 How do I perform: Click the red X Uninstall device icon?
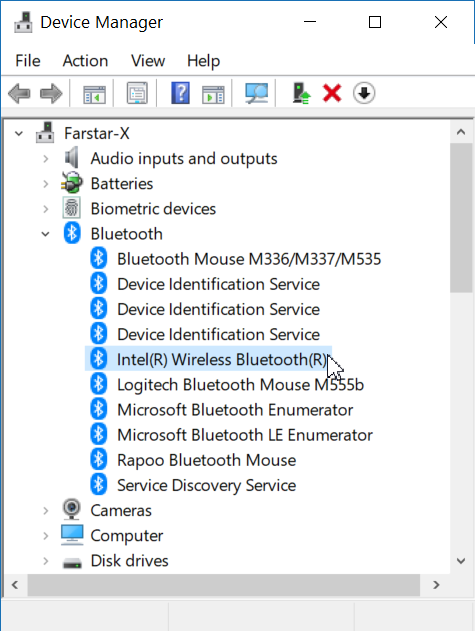pyautogui.click(x=332, y=93)
